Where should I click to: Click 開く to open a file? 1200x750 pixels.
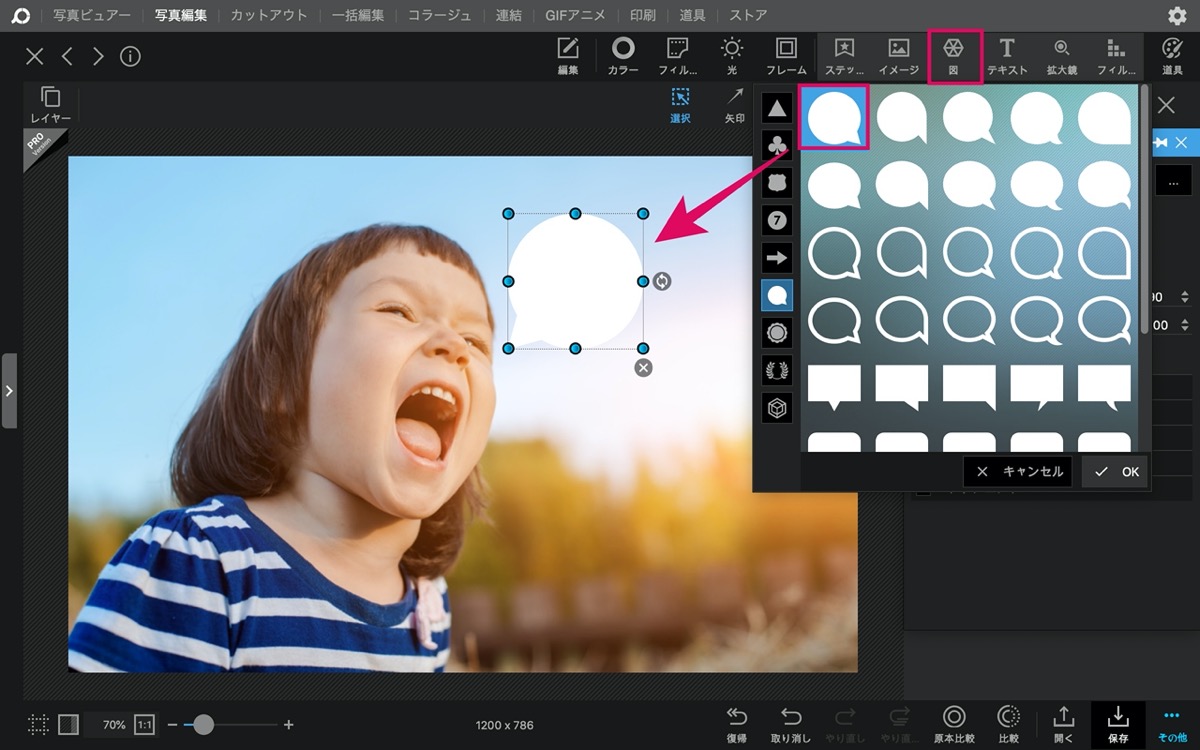click(1063, 724)
